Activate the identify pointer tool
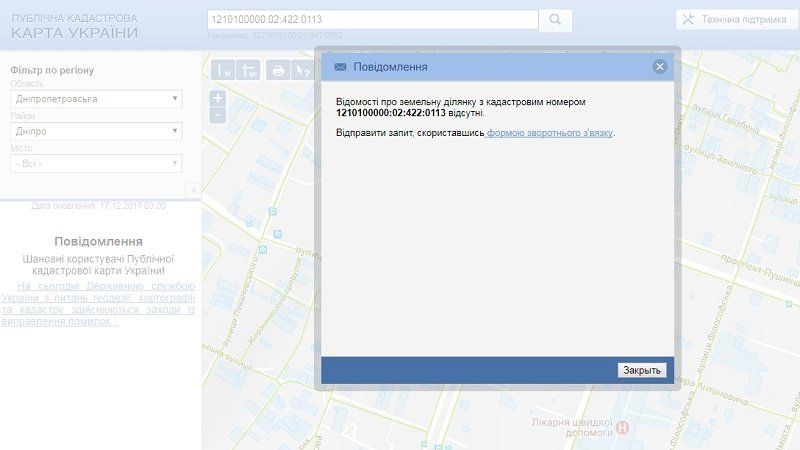Screen dimensions: 800x450 [303, 70]
